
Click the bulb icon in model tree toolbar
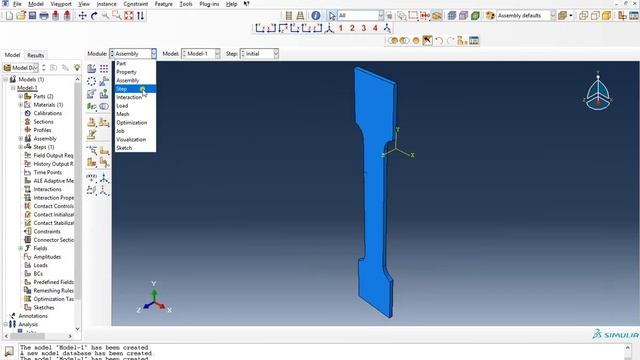[77, 67]
